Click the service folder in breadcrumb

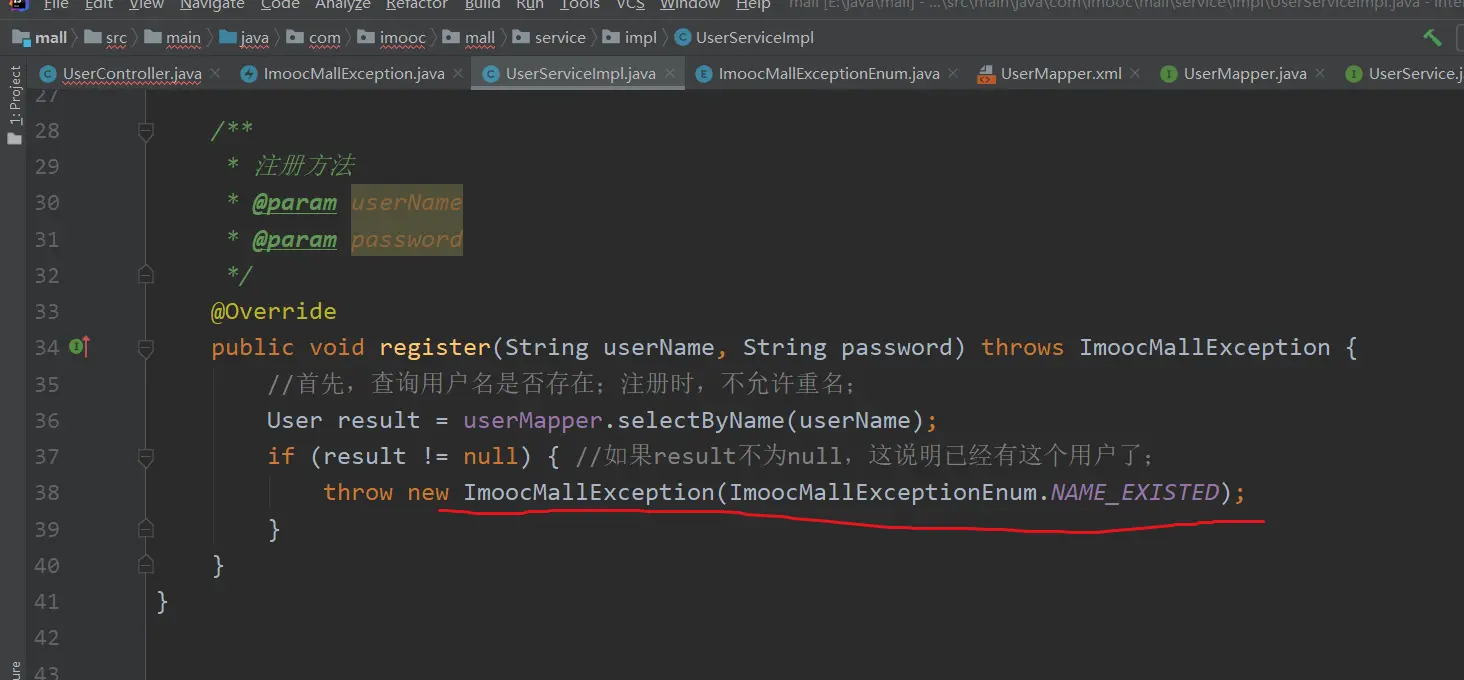point(559,38)
